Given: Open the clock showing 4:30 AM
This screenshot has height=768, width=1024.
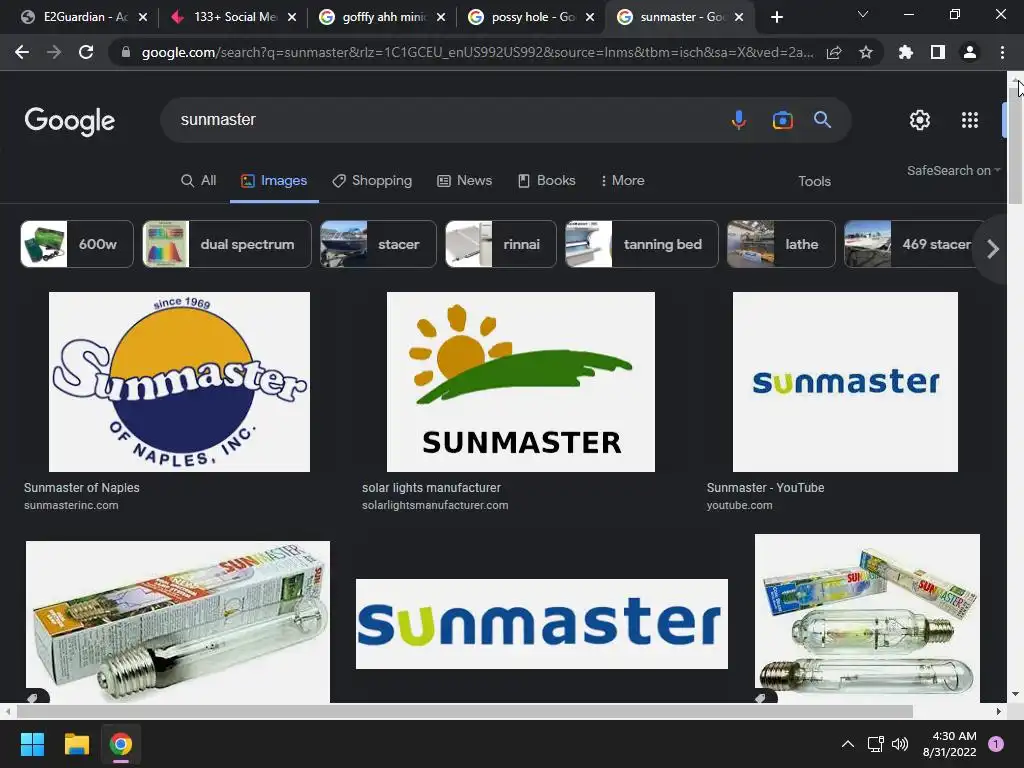Looking at the screenshot, I should (950, 744).
